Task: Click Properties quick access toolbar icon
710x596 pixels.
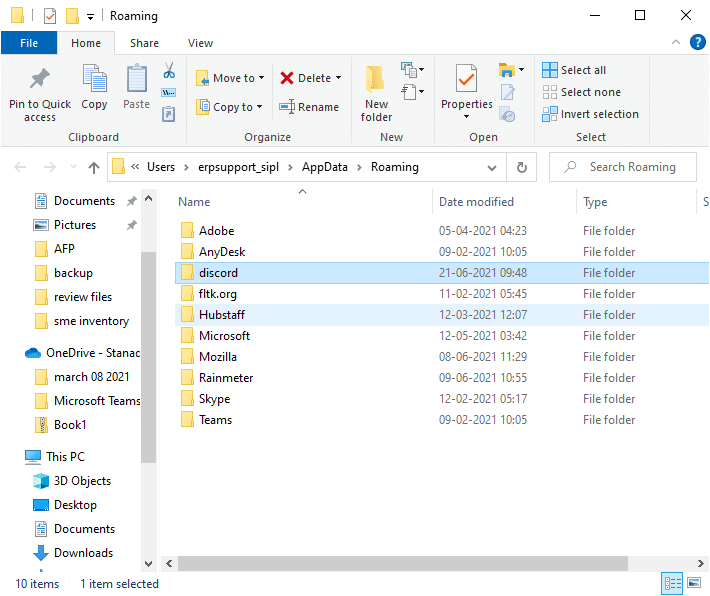Action: [x=49, y=16]
